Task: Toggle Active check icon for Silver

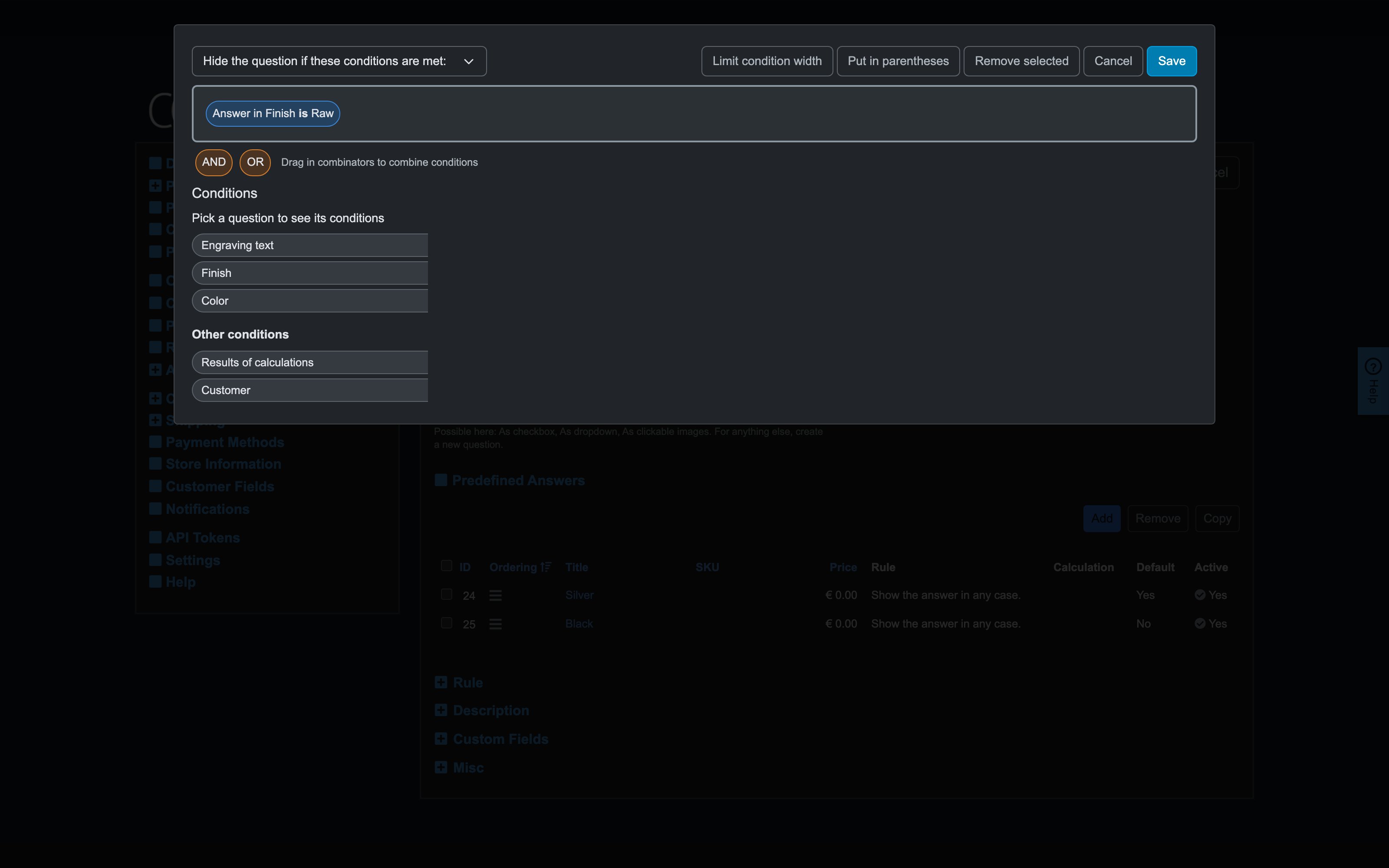Action: (x=1200, y=595)
